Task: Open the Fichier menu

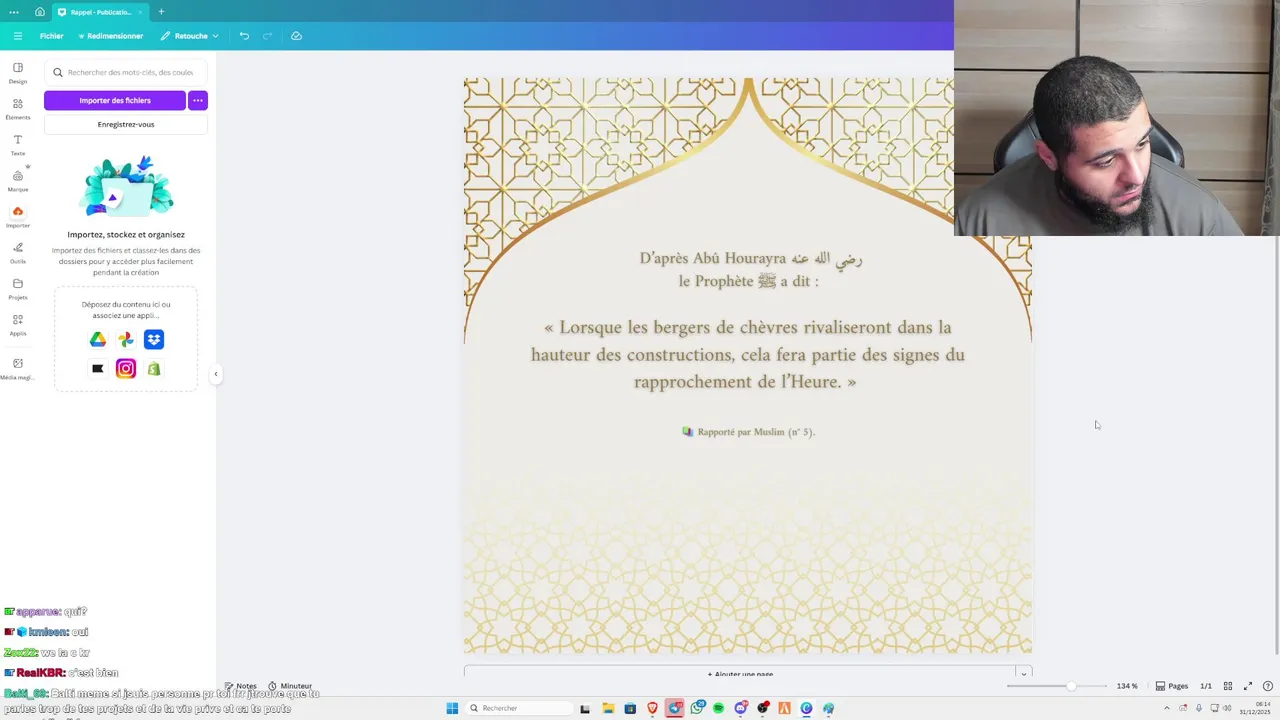Action: (x=51, y=36)
